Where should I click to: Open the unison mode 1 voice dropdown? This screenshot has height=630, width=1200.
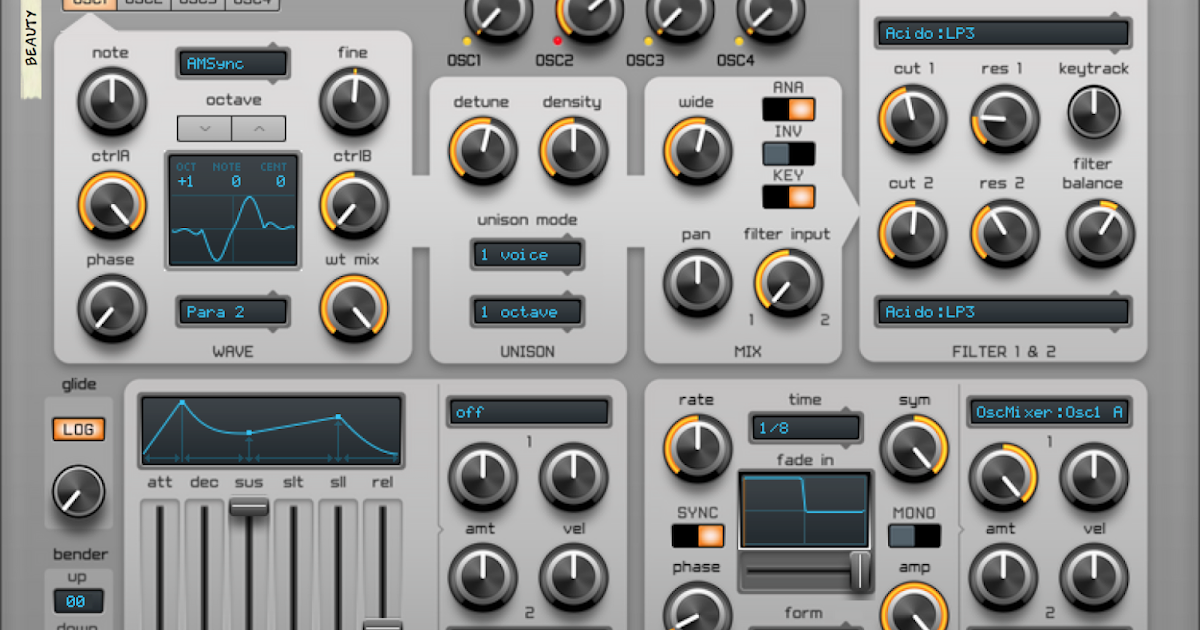[527, 255]
